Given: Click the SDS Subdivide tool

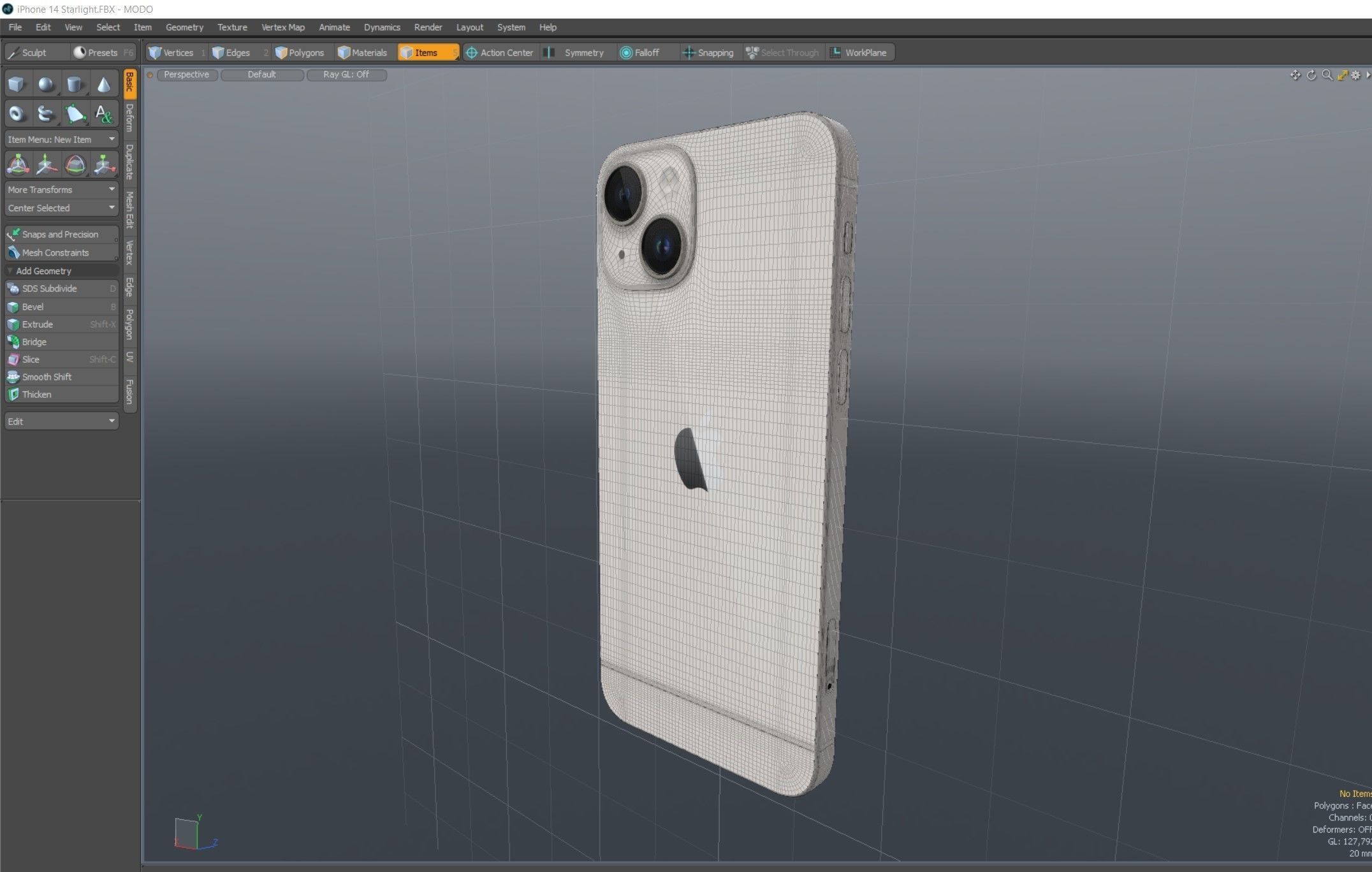Looking at the screenshot, I should pos(62,289).
